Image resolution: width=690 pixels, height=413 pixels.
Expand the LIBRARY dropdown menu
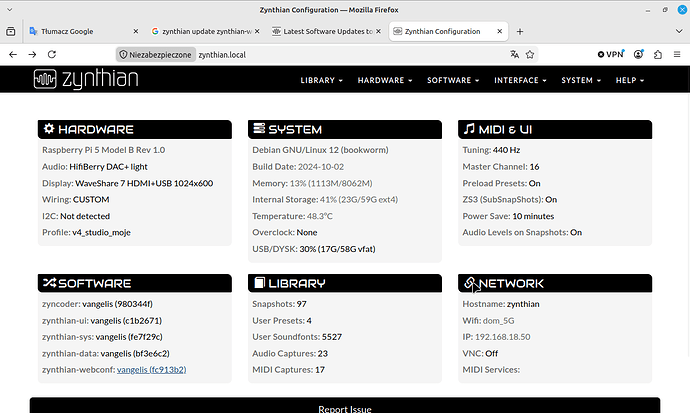[x=321, y=80]
